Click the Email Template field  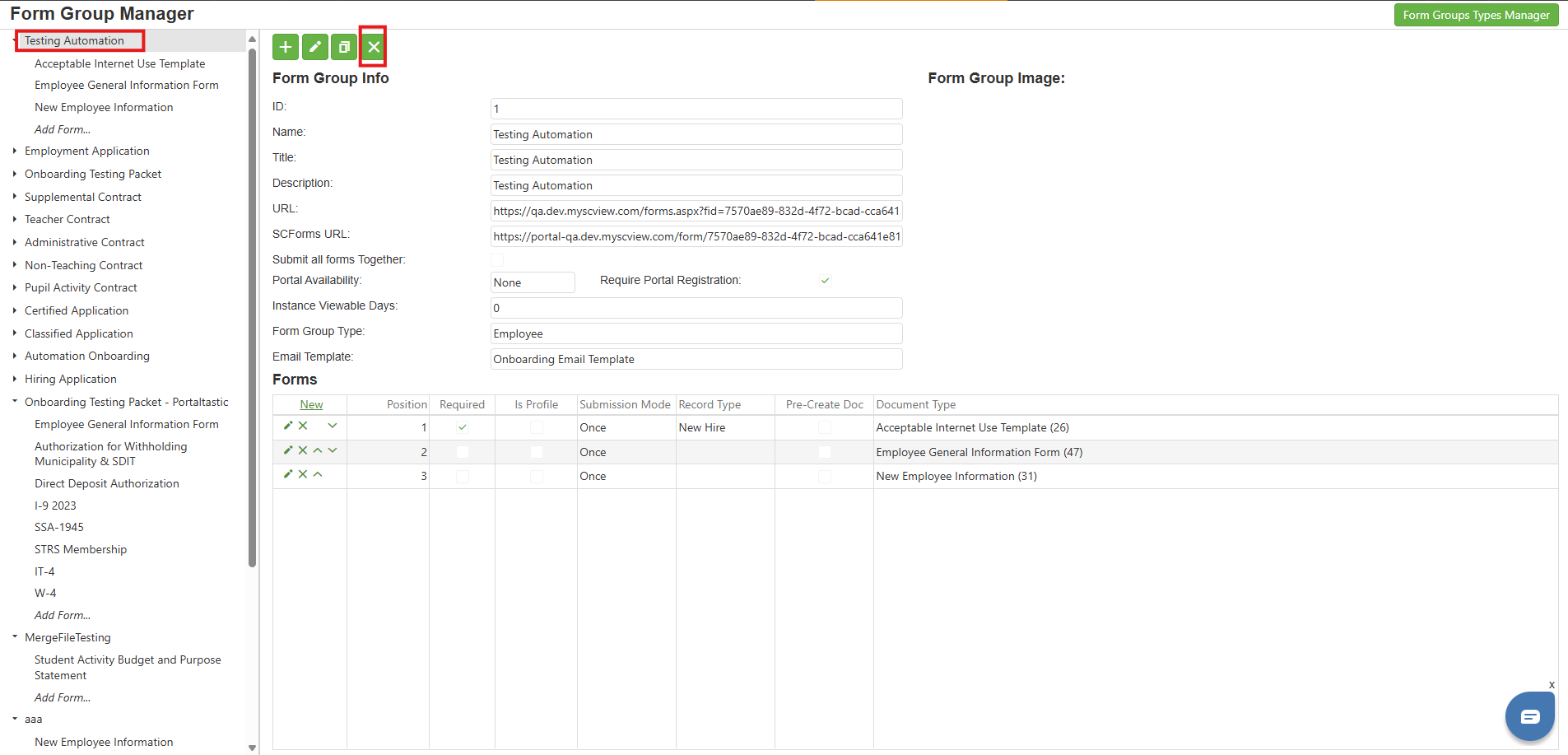(696, 359)
